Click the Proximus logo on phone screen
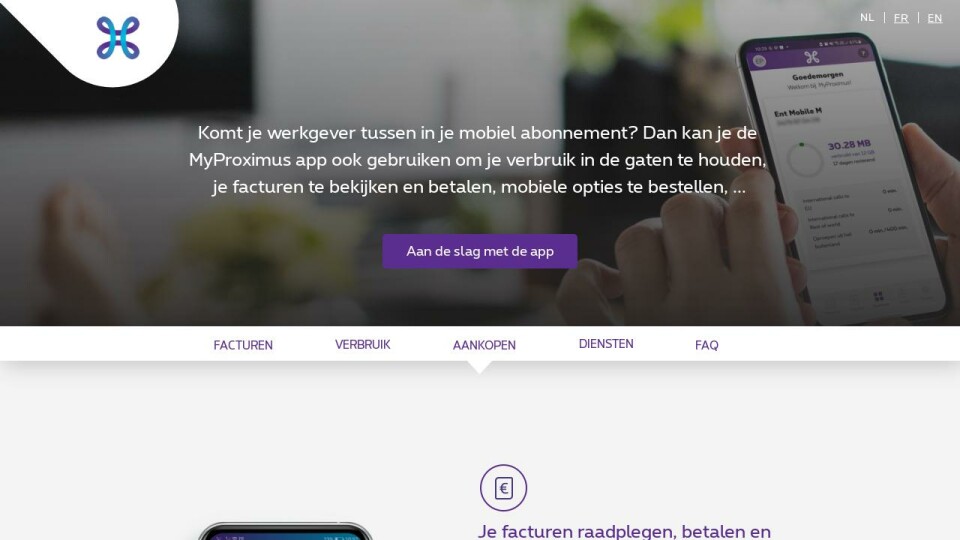 coord(812,58)
